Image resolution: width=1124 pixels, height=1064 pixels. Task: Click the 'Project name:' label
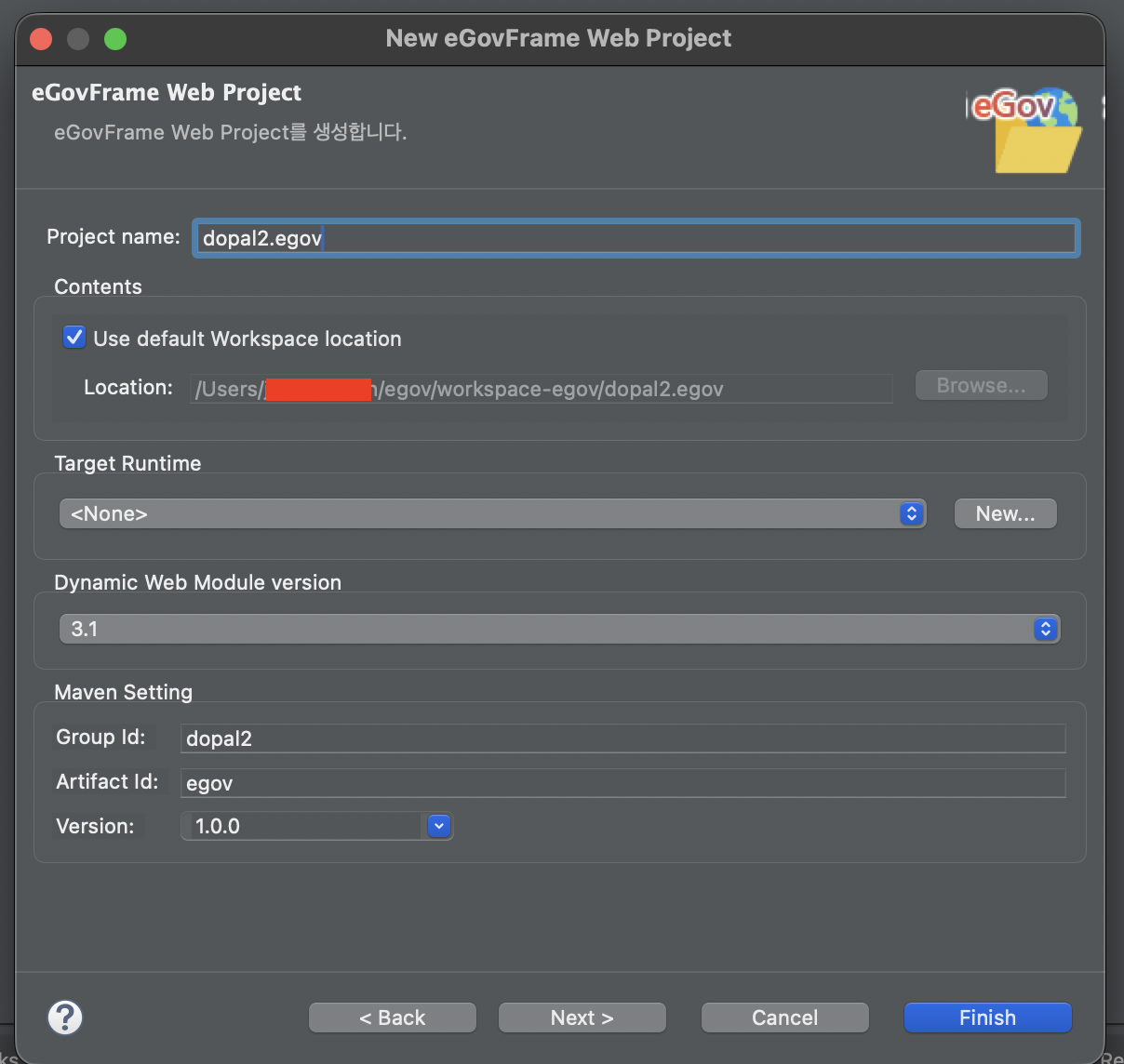(114, 236)
